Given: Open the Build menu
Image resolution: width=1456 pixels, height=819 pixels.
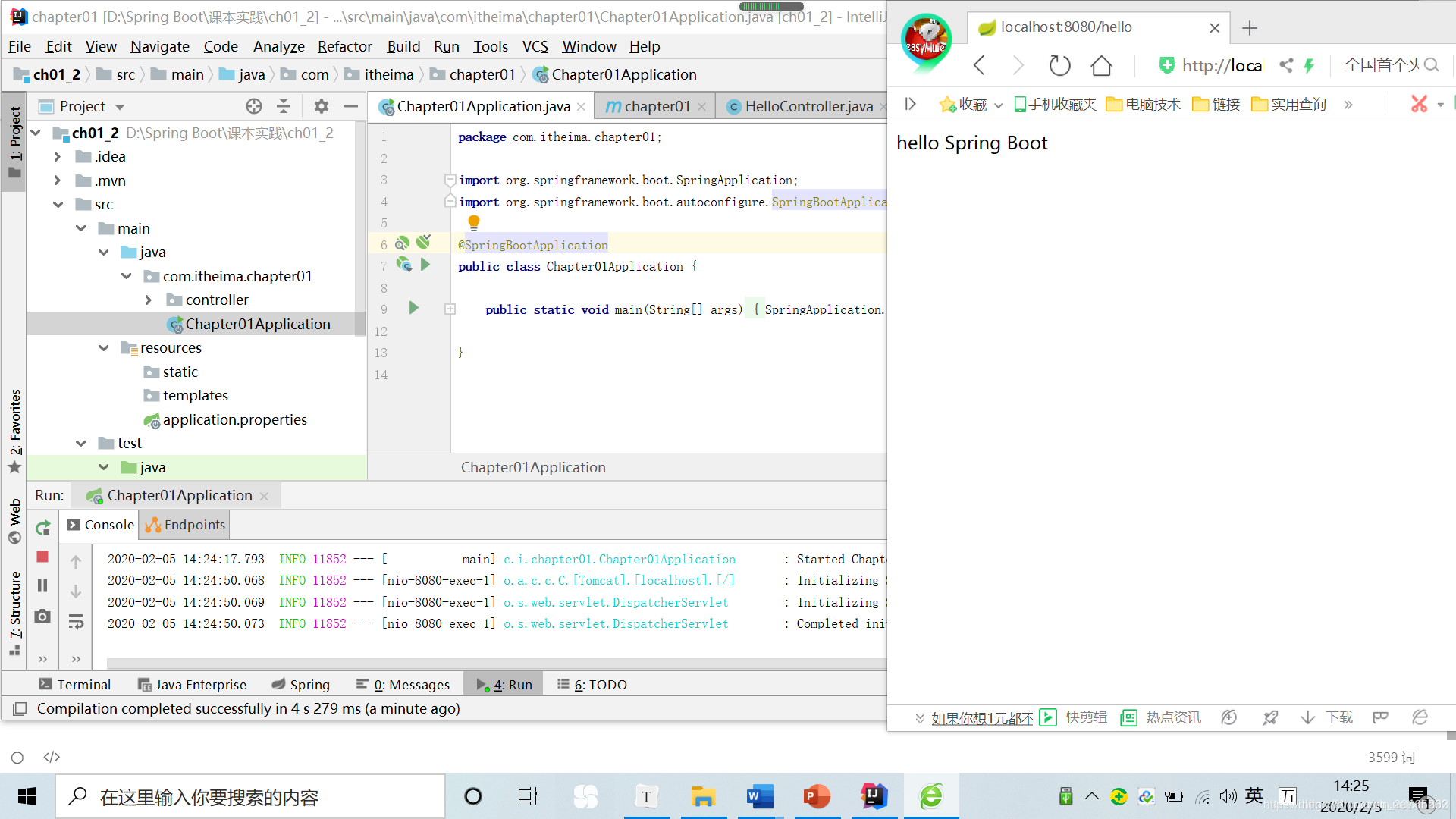Looking at the screenshot, I should coord(403,46).
